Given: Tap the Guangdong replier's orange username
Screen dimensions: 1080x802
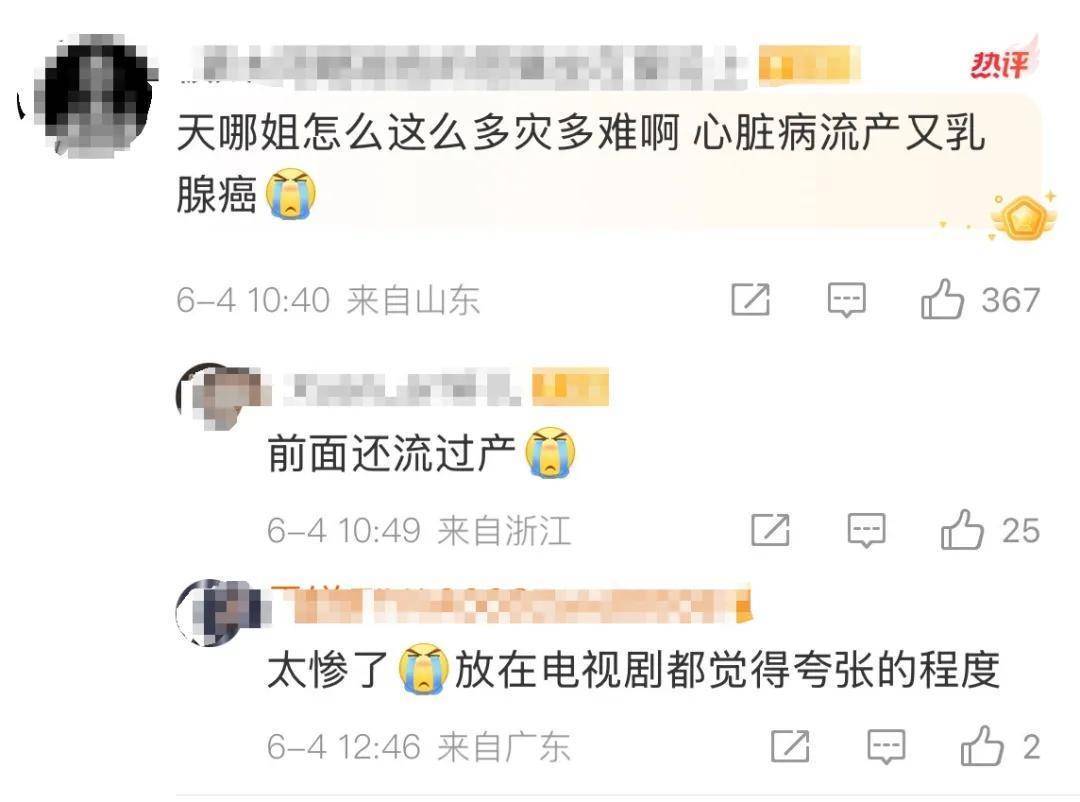Looking at the screenshot, I should [x=510, y=604].
